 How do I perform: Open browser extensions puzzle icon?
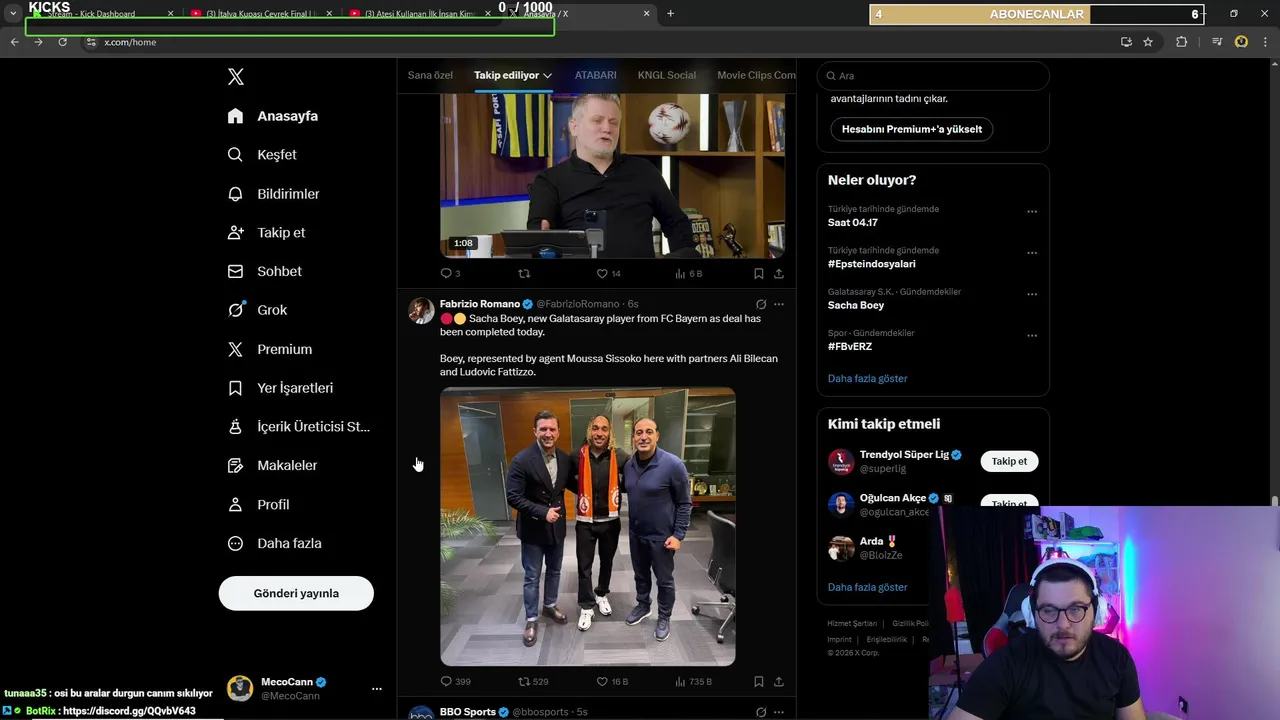pos(1182,42)
